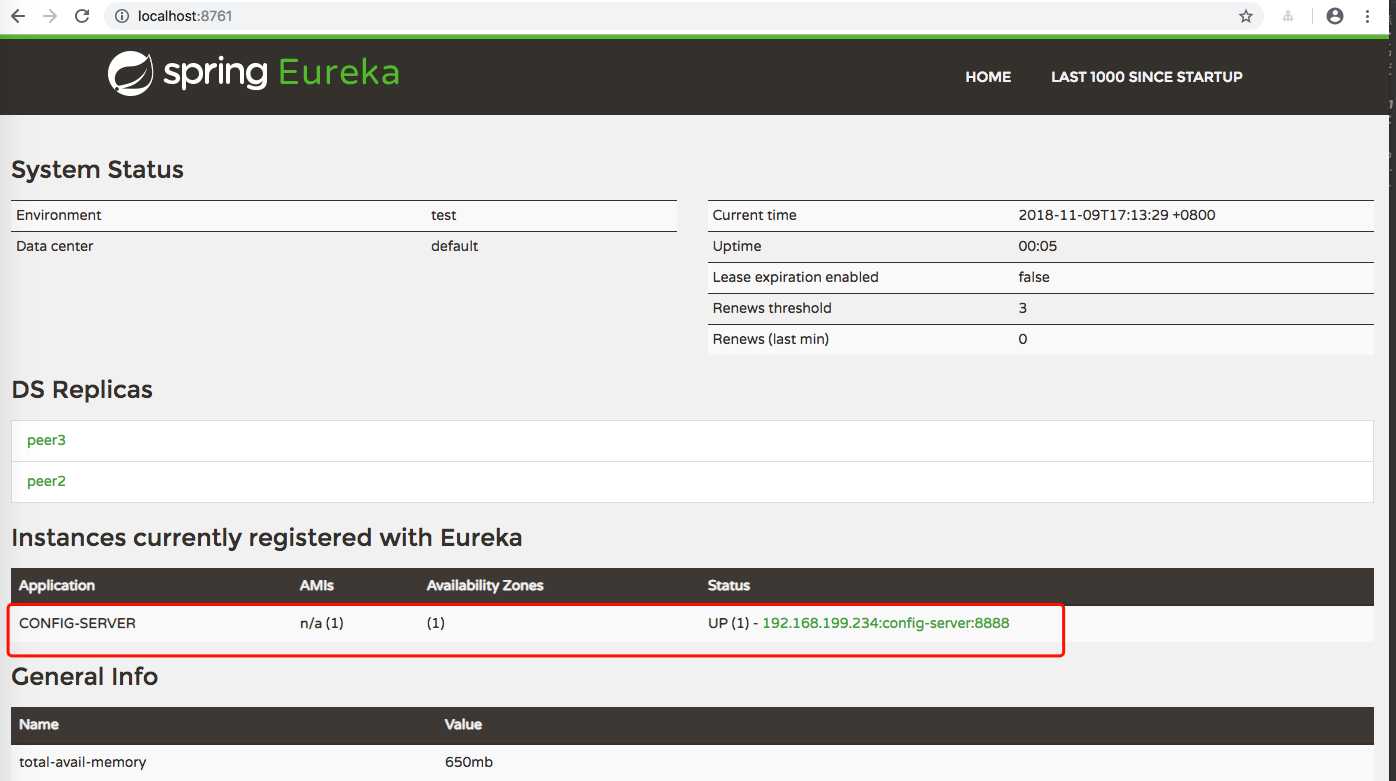The image size is (1396, 781).
Task: Select the CONFIG-SERVER application name
Action: [x=77, y=623]
